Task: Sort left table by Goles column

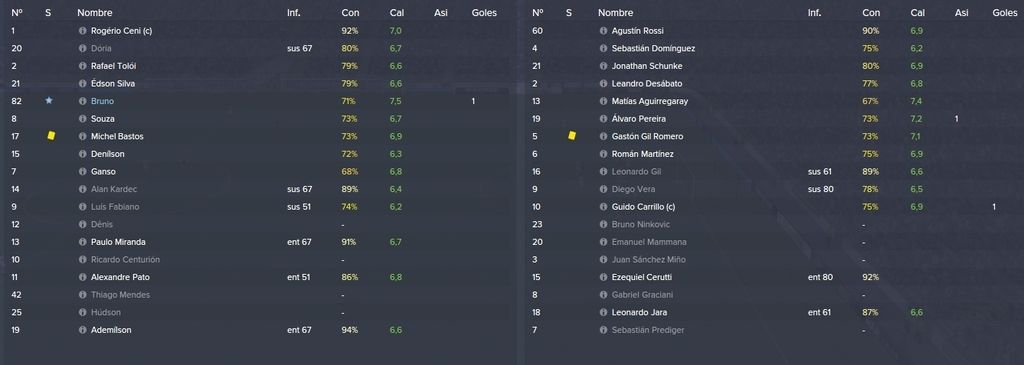Action: [484, 13]
